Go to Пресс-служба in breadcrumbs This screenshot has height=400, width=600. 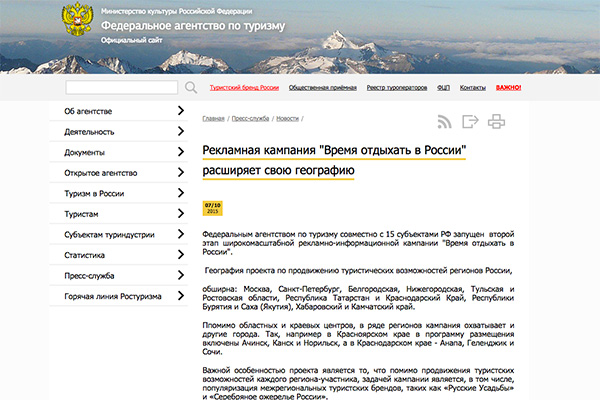pyautogui.click(x=250, y=119)
